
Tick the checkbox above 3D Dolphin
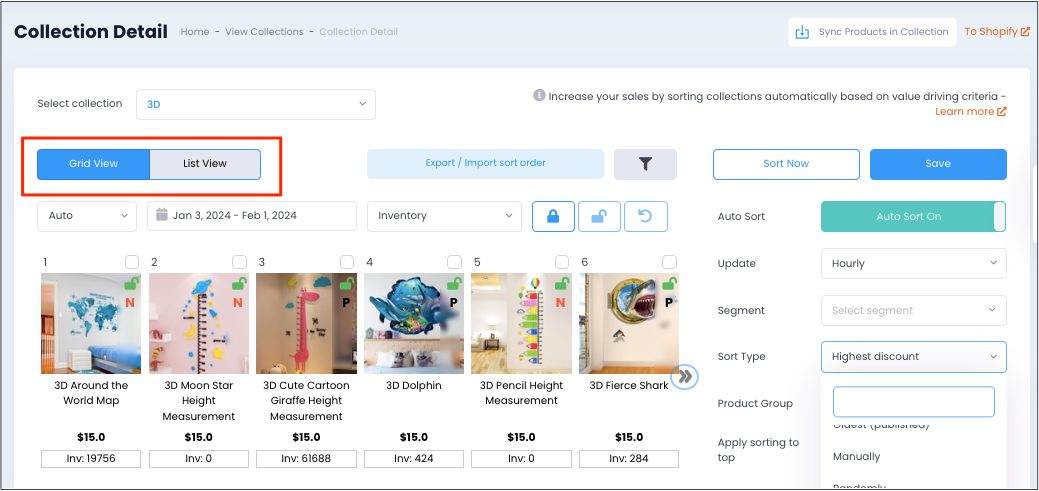(454, 262)
